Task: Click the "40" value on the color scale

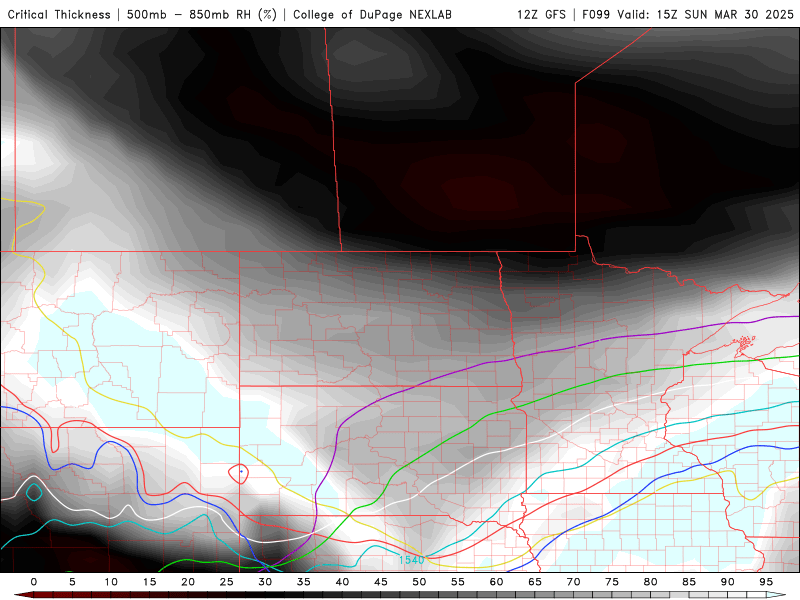Action: pyautogui.click(x=342, y=582)
